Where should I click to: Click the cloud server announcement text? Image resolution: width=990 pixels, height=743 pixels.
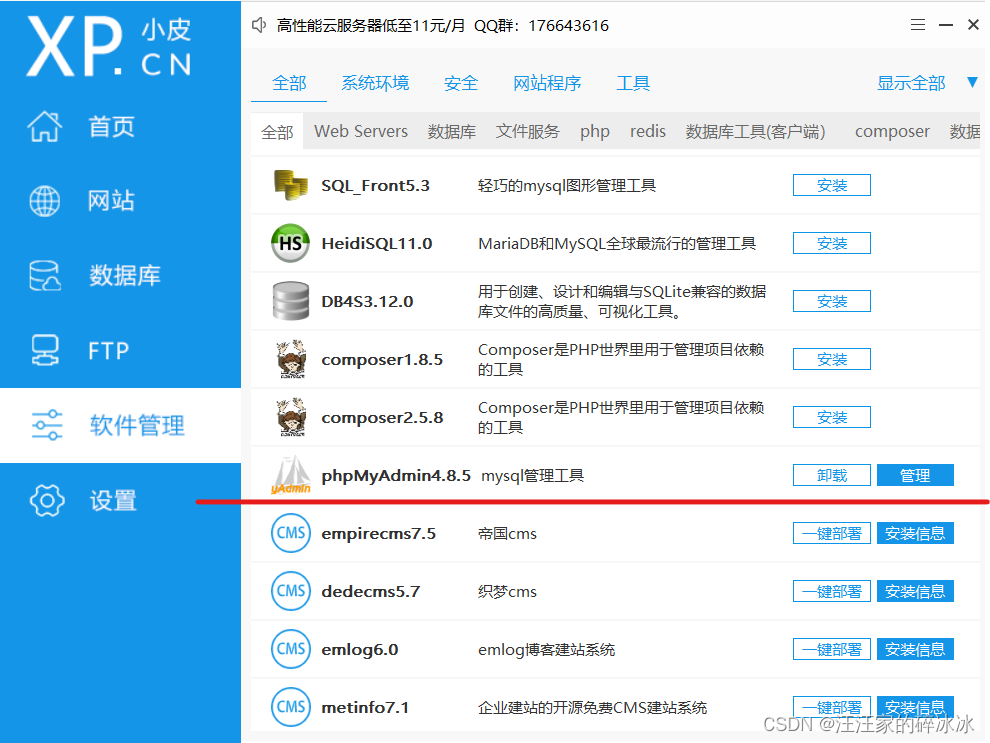coord(443,26)
